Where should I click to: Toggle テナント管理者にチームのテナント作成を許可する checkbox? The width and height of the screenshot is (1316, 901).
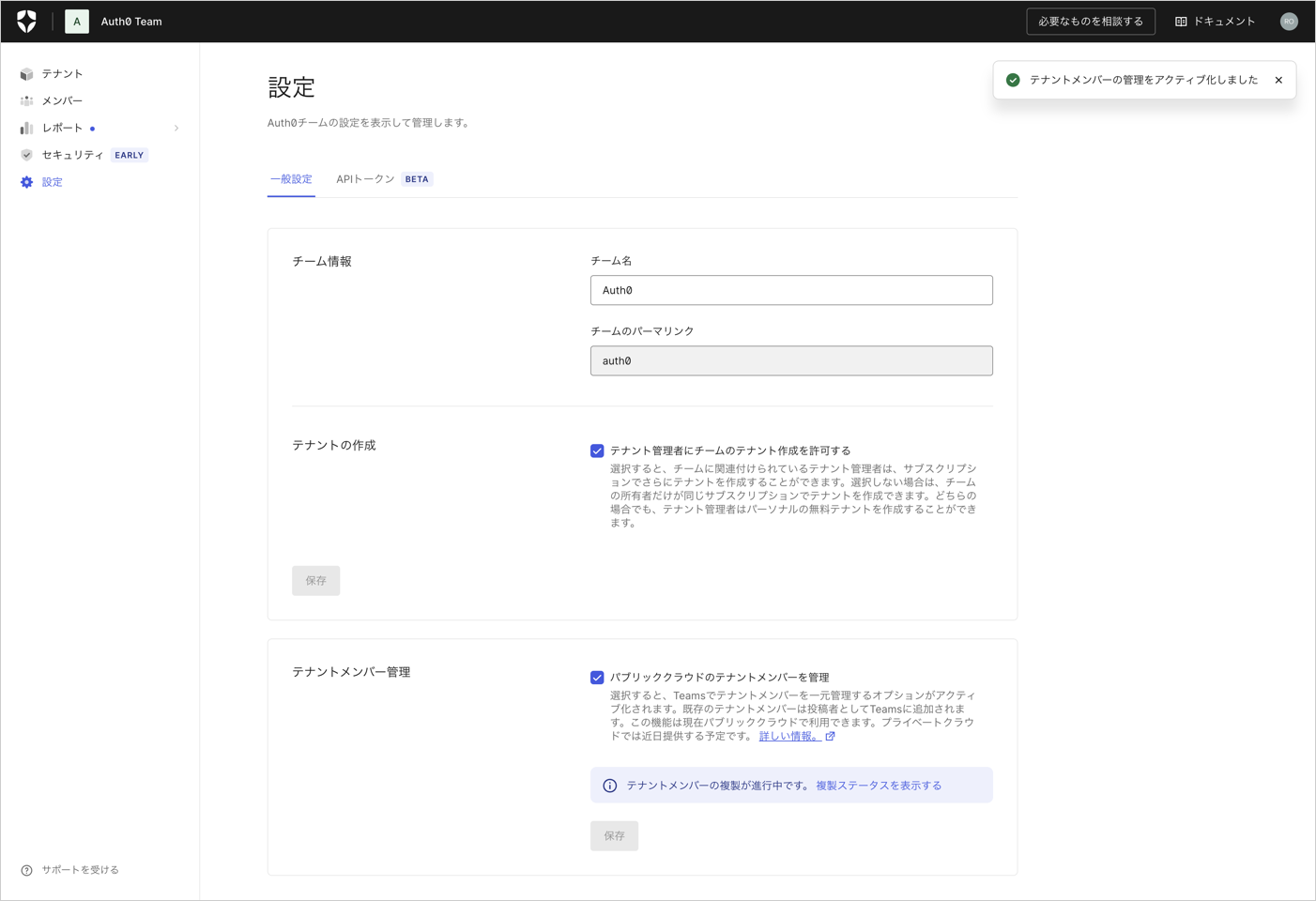(x=597, y=450)
